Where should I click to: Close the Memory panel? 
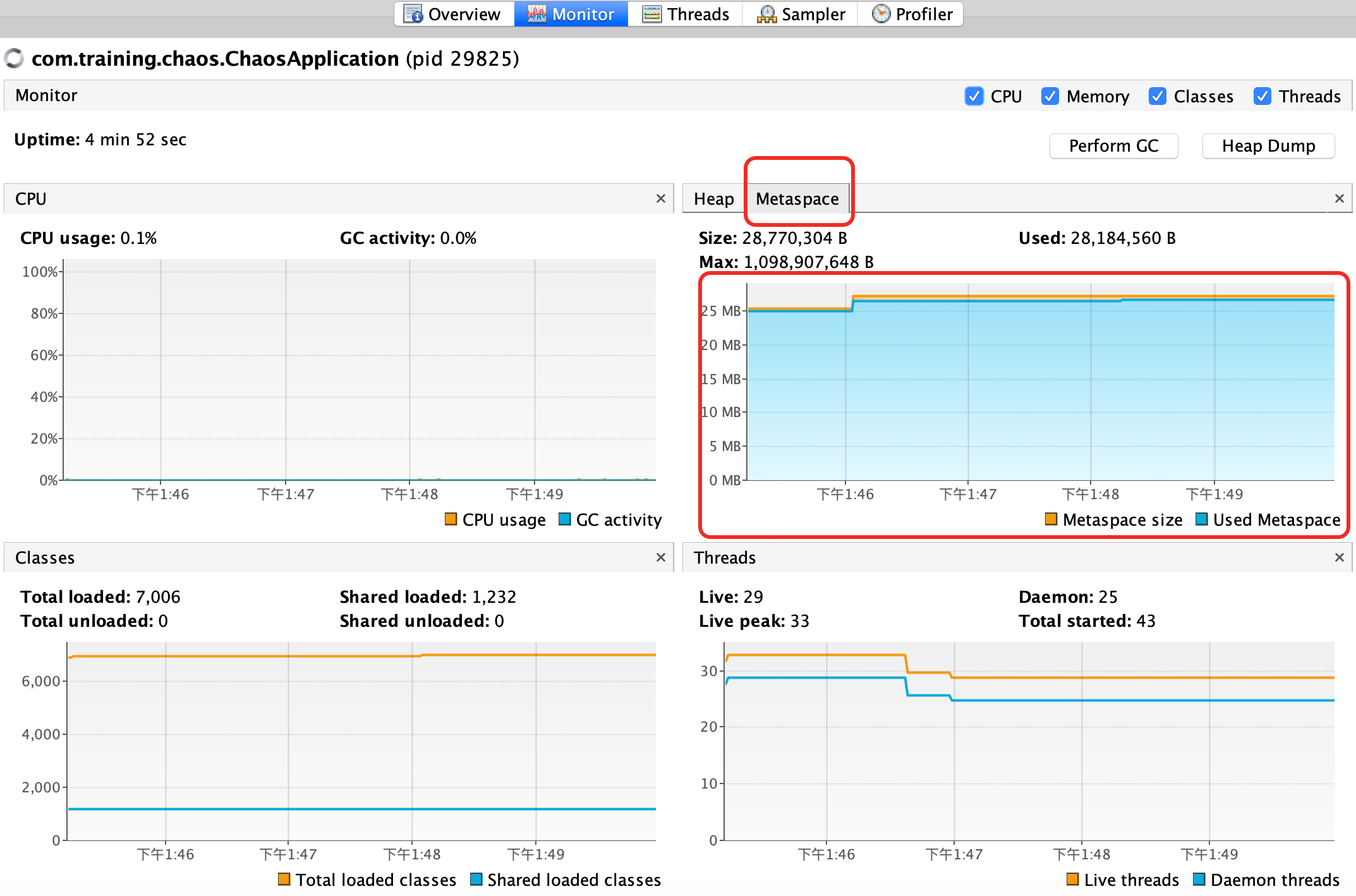(x=1339, y=198)
